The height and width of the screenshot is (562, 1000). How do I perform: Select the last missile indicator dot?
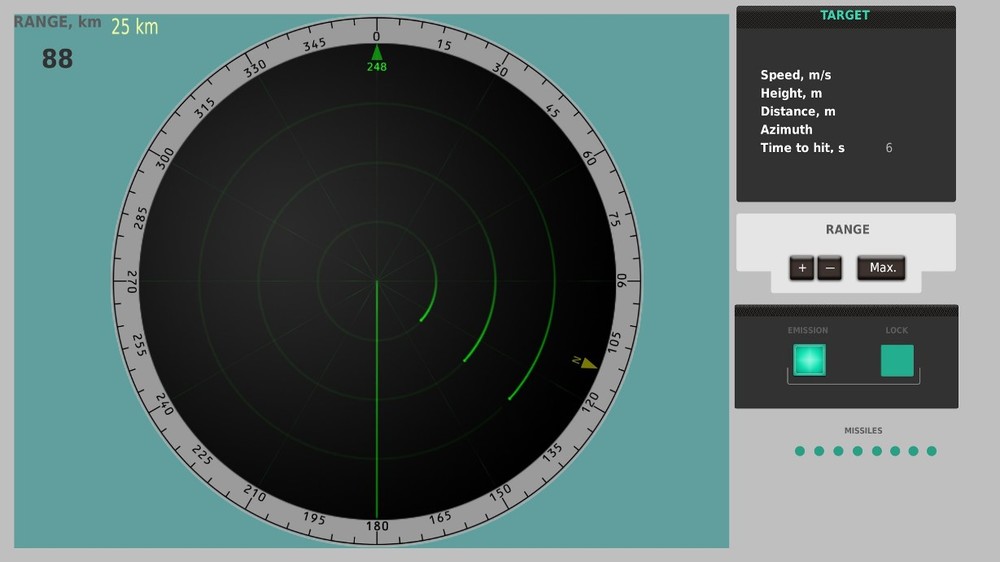(932, 451)
